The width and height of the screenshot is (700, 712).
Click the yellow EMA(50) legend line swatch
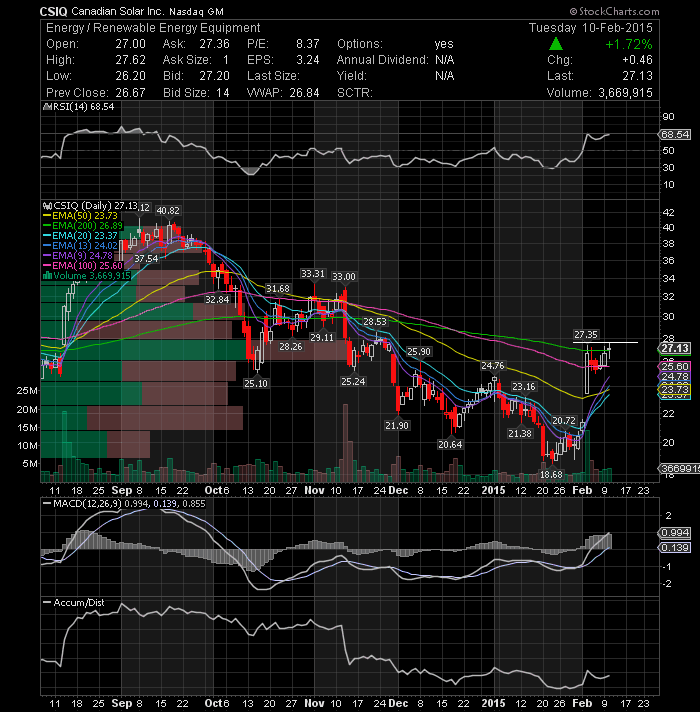pos(47,216)
